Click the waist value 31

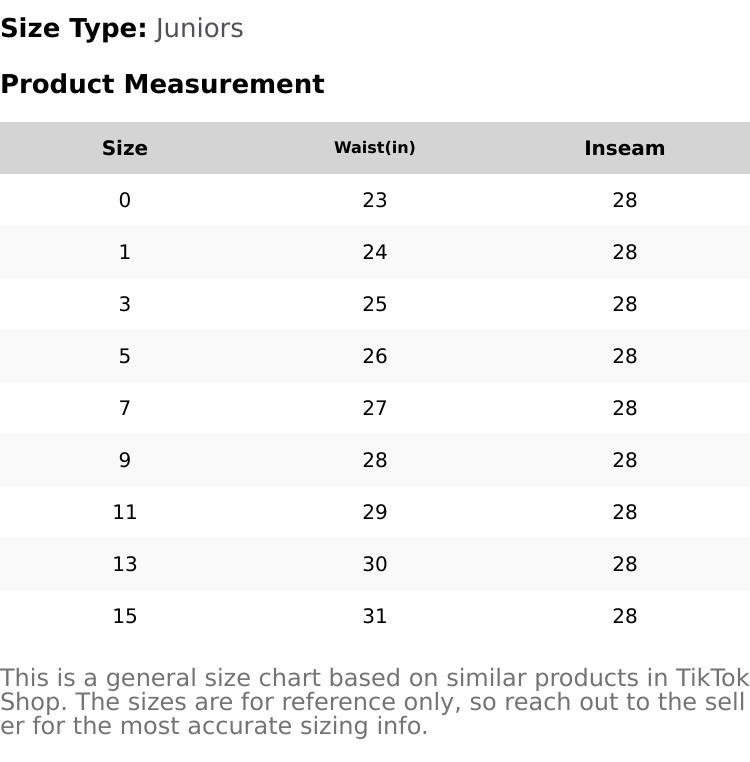coord(375,616)
